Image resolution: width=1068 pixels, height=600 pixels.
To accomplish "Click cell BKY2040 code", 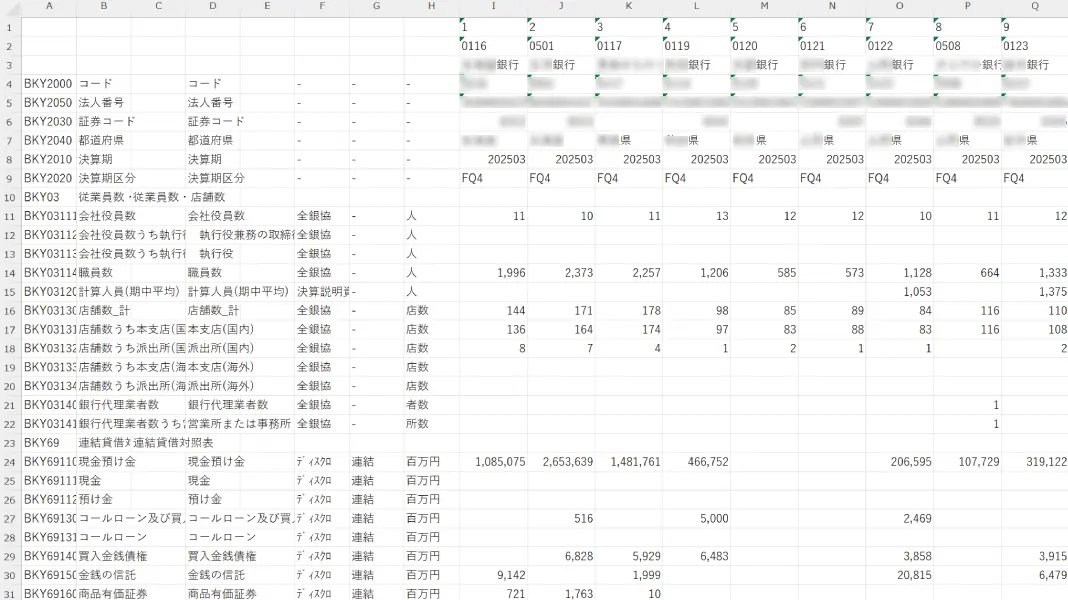I will coord(48,140).
